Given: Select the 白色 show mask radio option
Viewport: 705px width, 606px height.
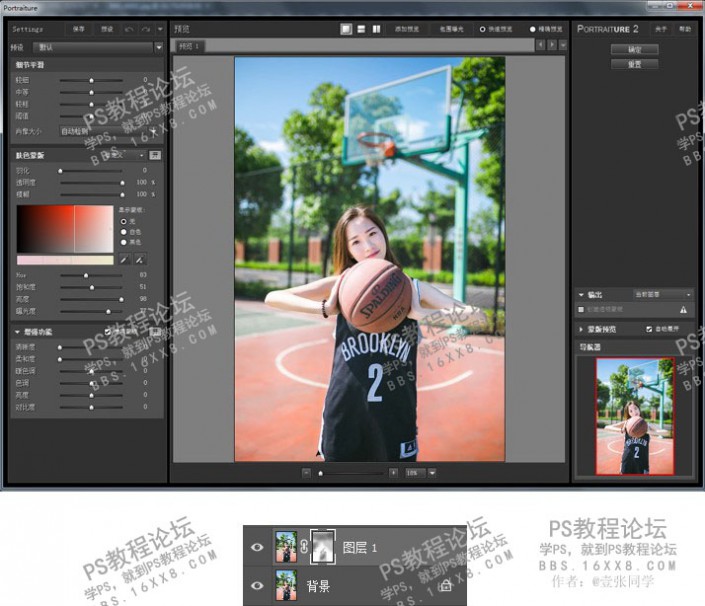Looking at the screenshot, I should tap(124, 232).
